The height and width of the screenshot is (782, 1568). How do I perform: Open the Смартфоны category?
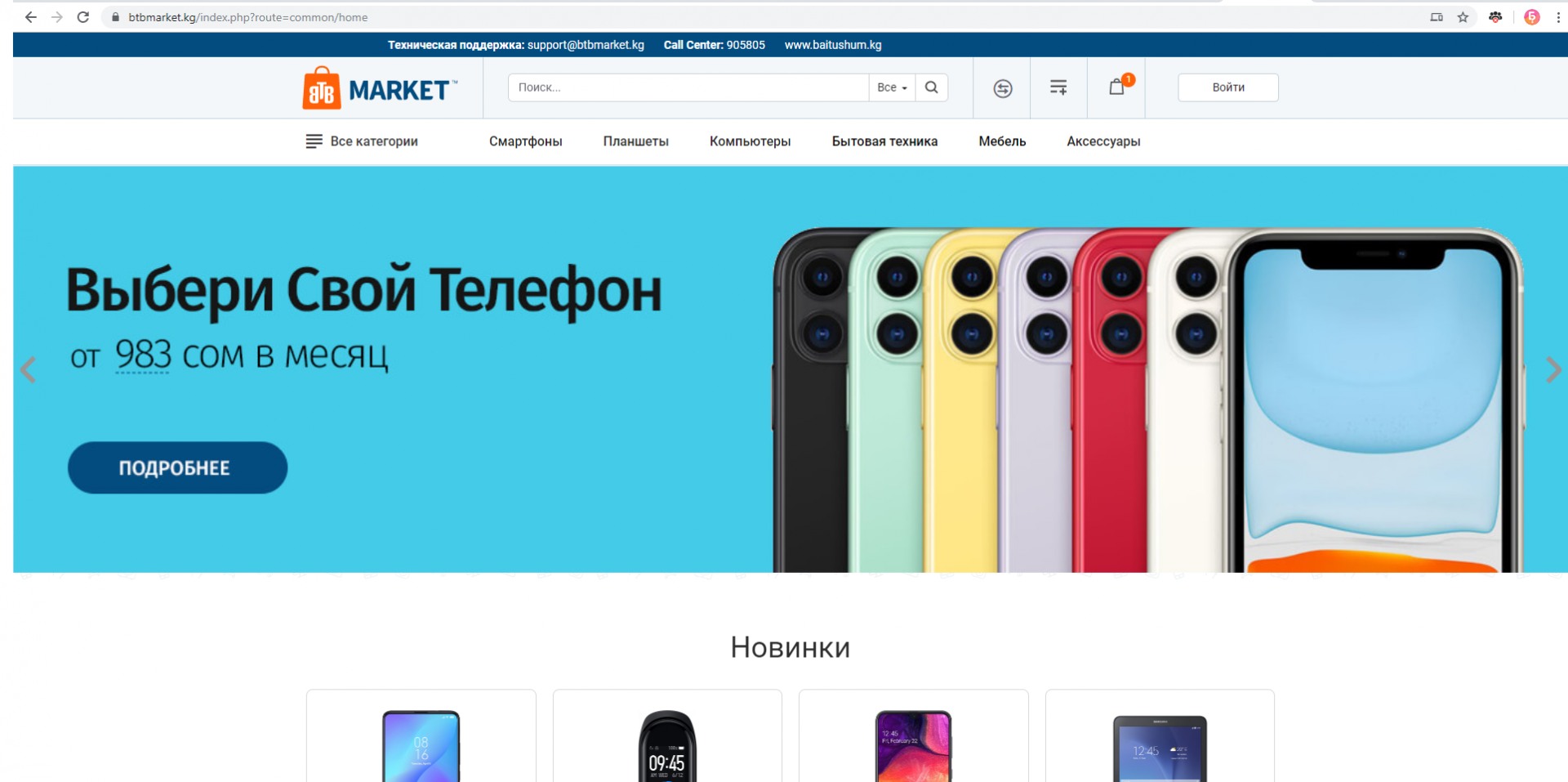pyautogui.click(x=526, y=141)
